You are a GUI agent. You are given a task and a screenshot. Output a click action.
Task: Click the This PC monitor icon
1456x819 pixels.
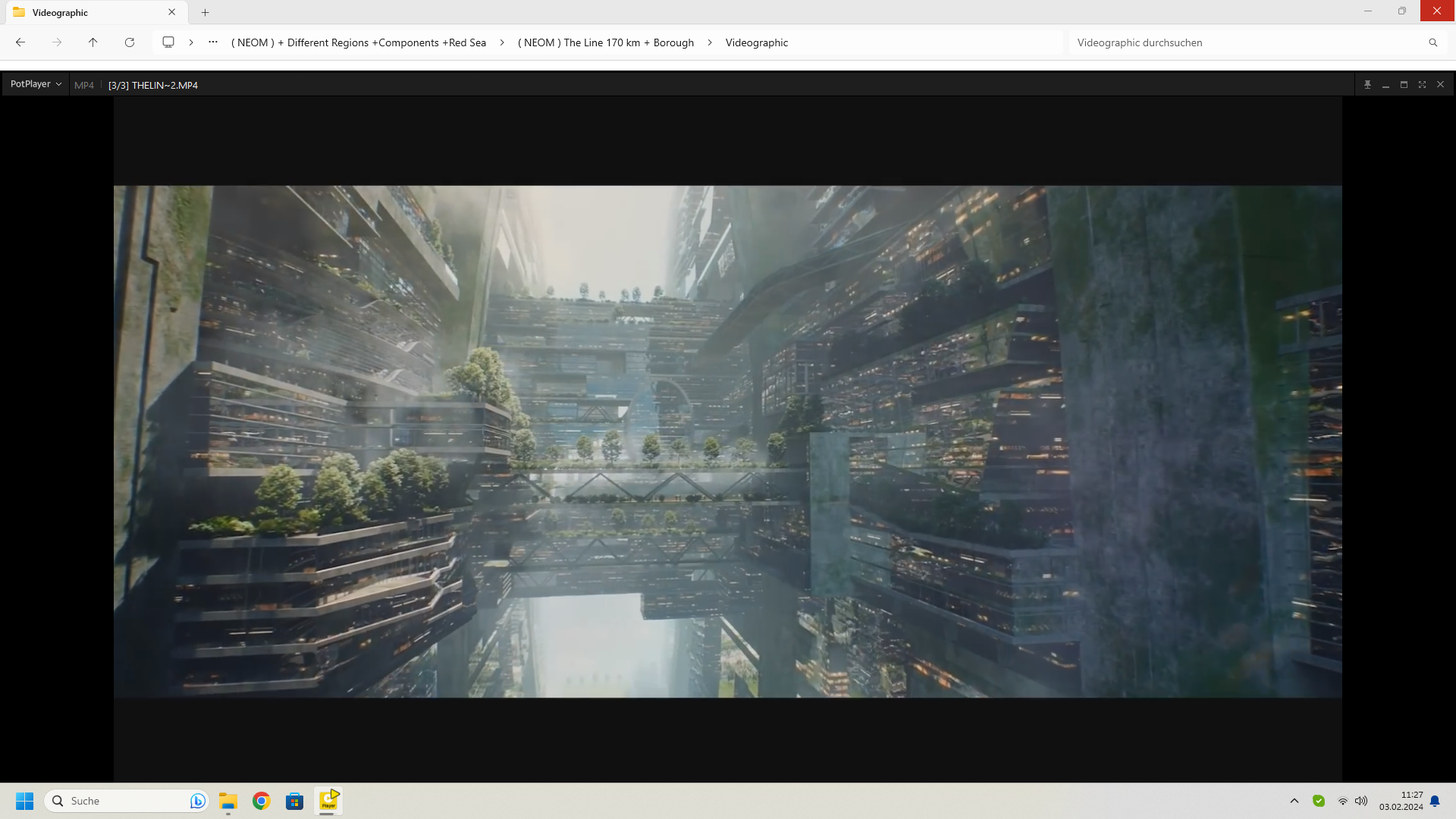[x=168, y=42]
